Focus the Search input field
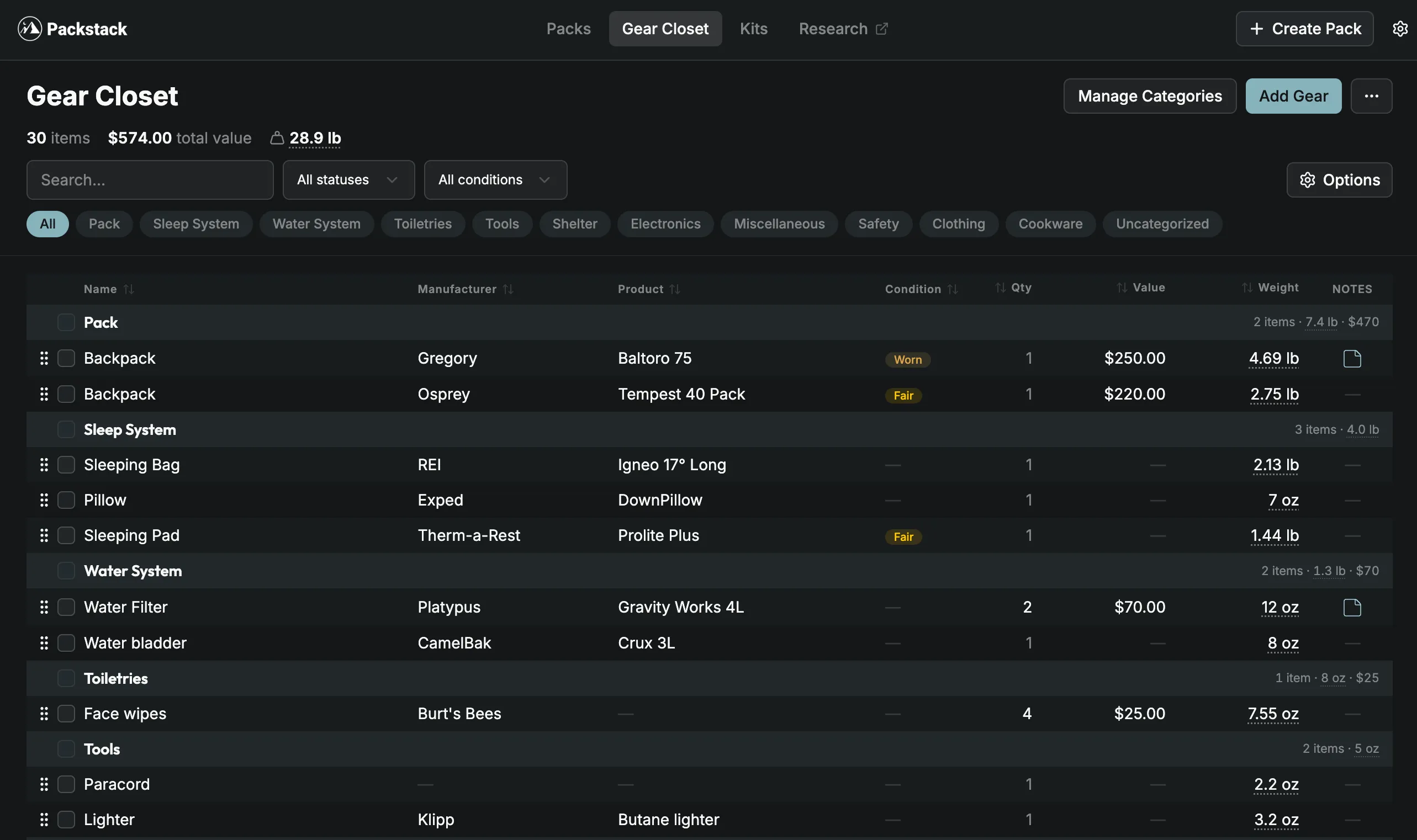 150,179
